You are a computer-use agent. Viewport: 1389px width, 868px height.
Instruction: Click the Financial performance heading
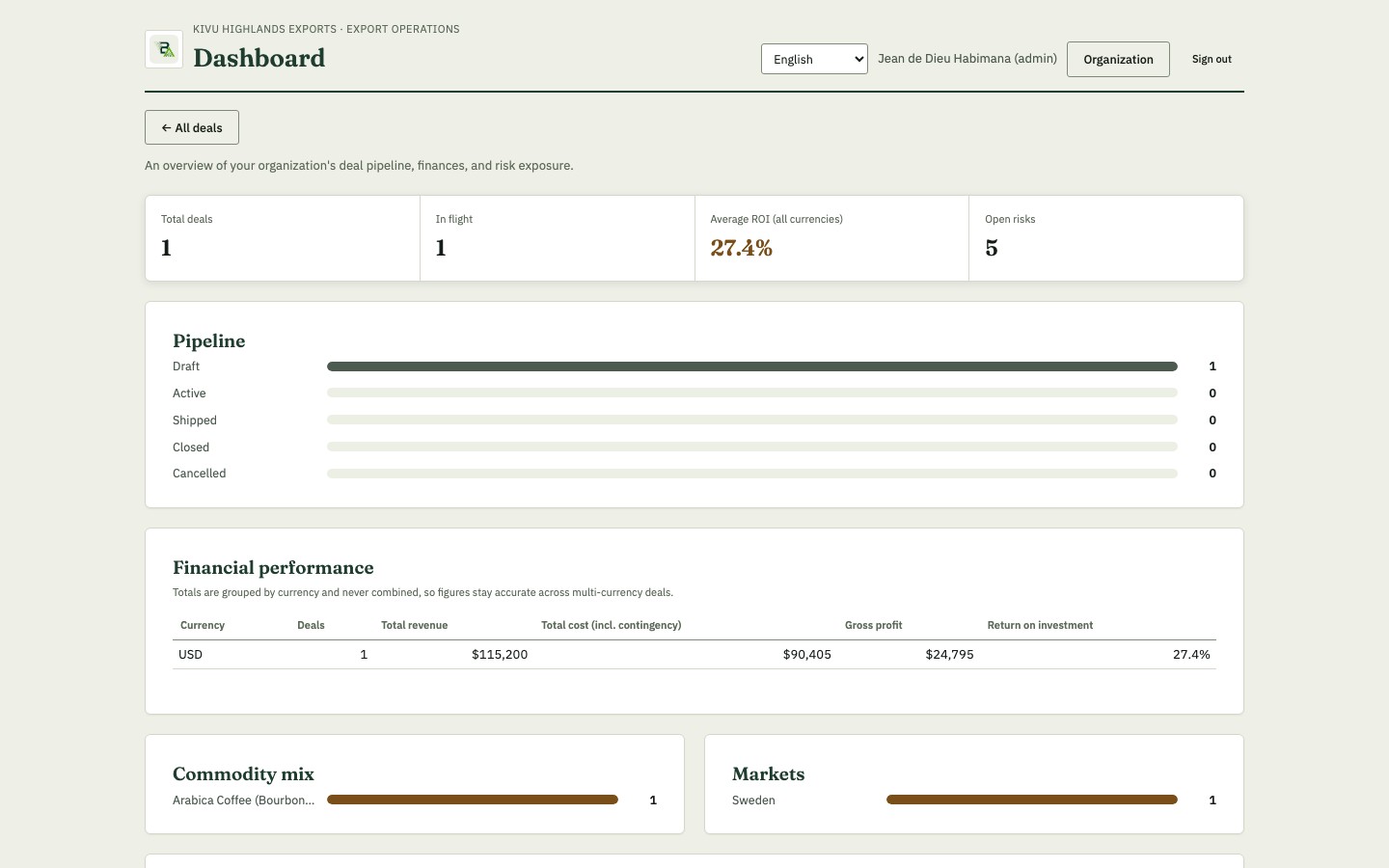point(273,567)
